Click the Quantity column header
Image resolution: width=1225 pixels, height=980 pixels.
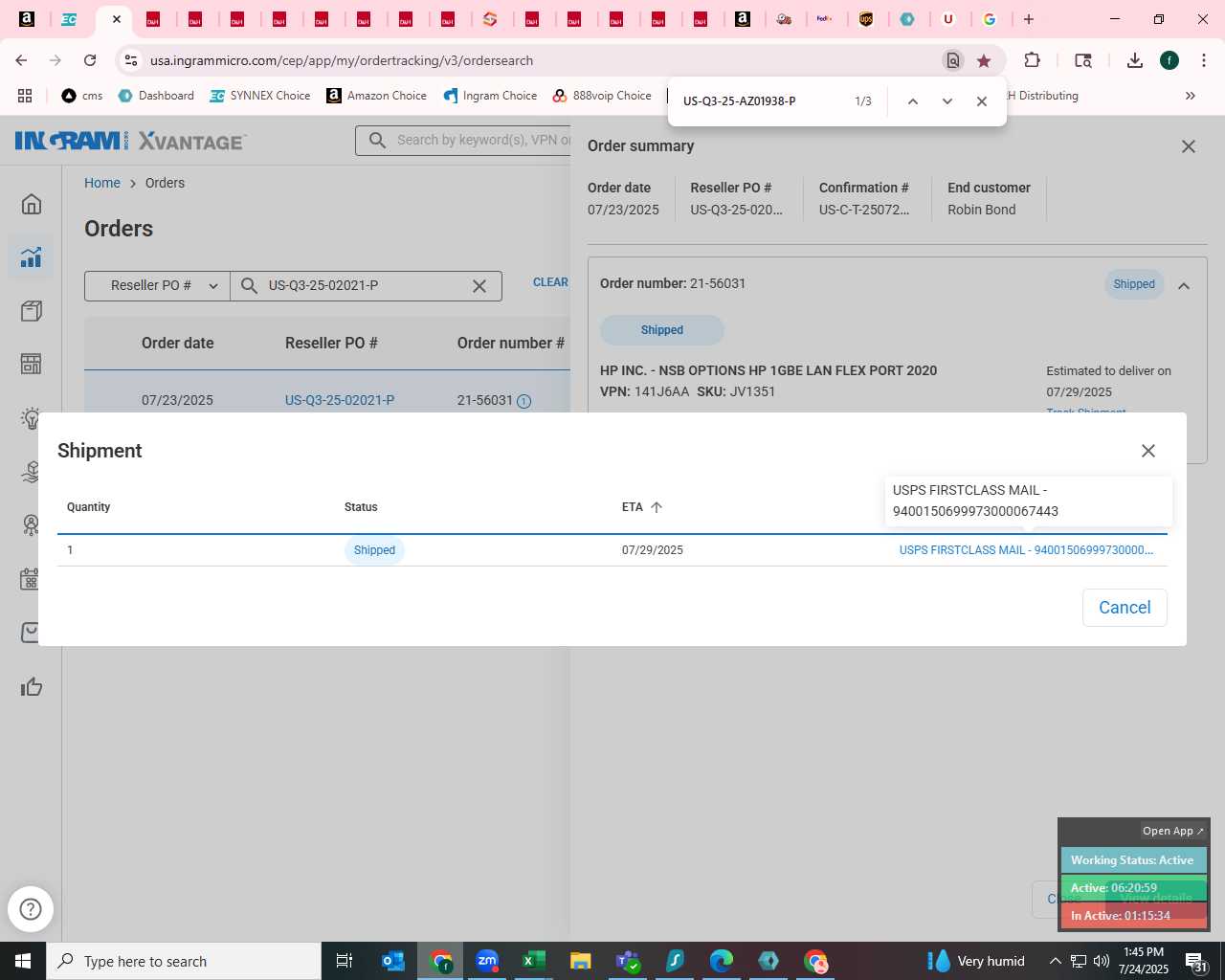(89, 507)
